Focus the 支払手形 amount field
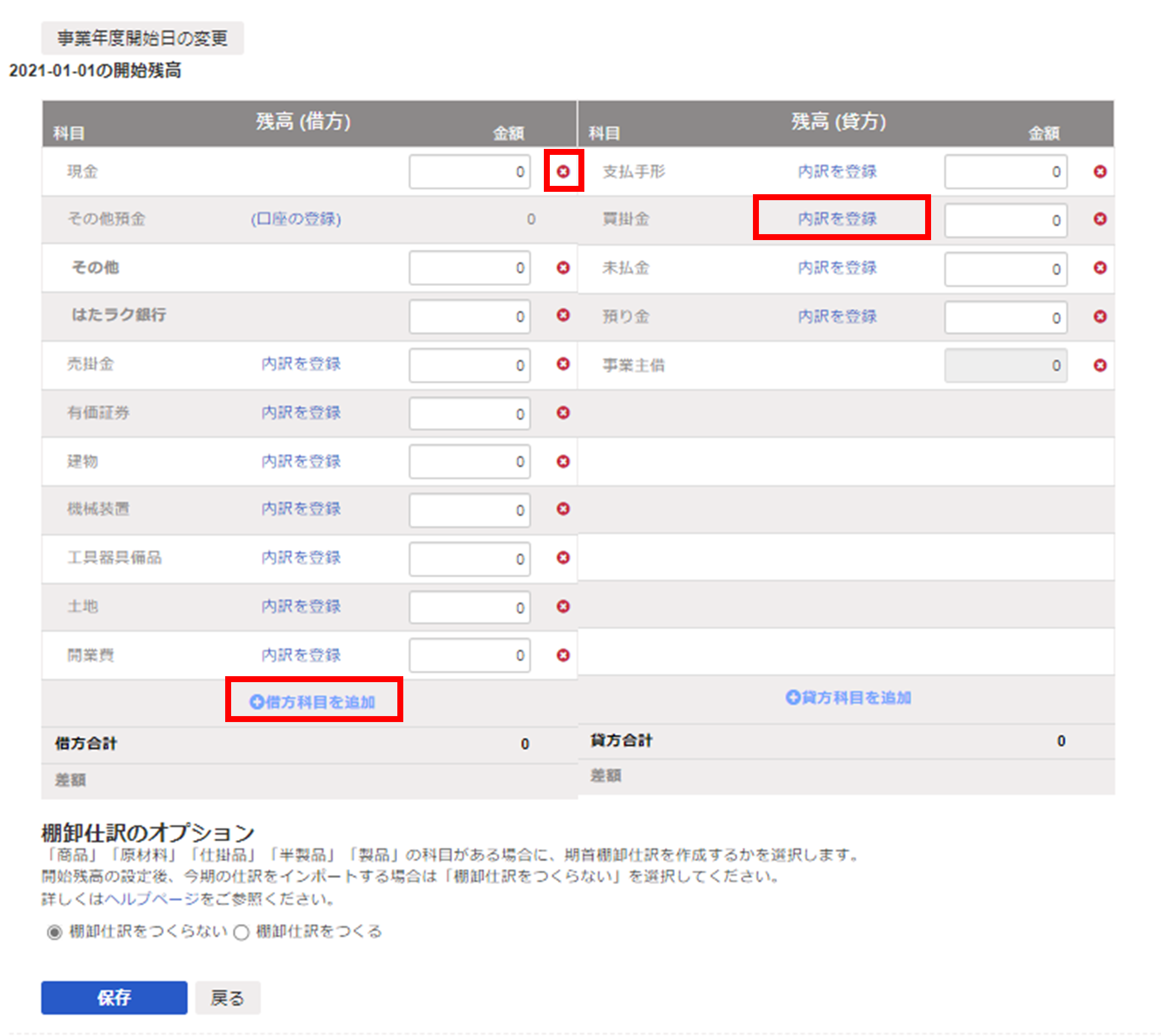The width and height of the screenshot is (1161, 1036). 1006,172
